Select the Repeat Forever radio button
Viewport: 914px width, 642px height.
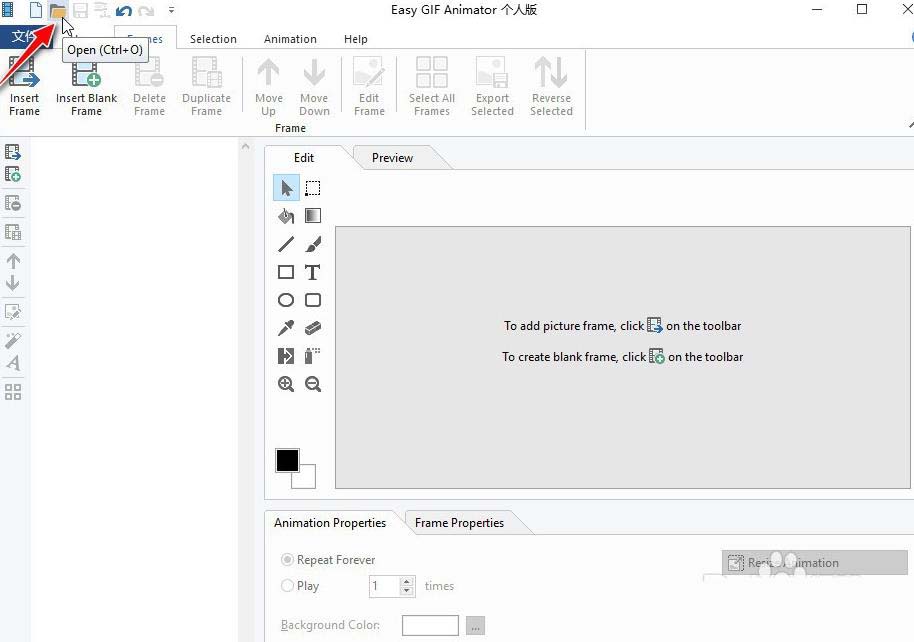click(x=287, y=560)
